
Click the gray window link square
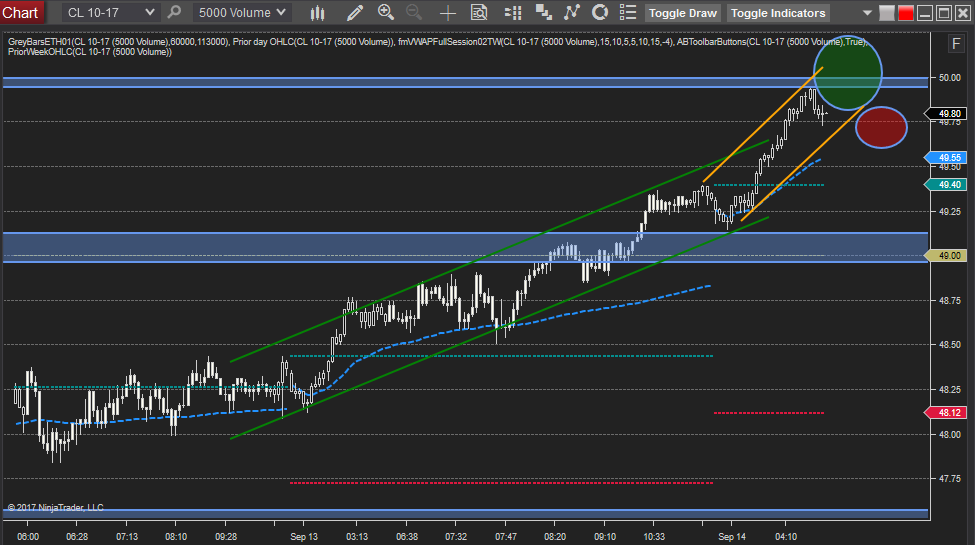click(887, 13)
